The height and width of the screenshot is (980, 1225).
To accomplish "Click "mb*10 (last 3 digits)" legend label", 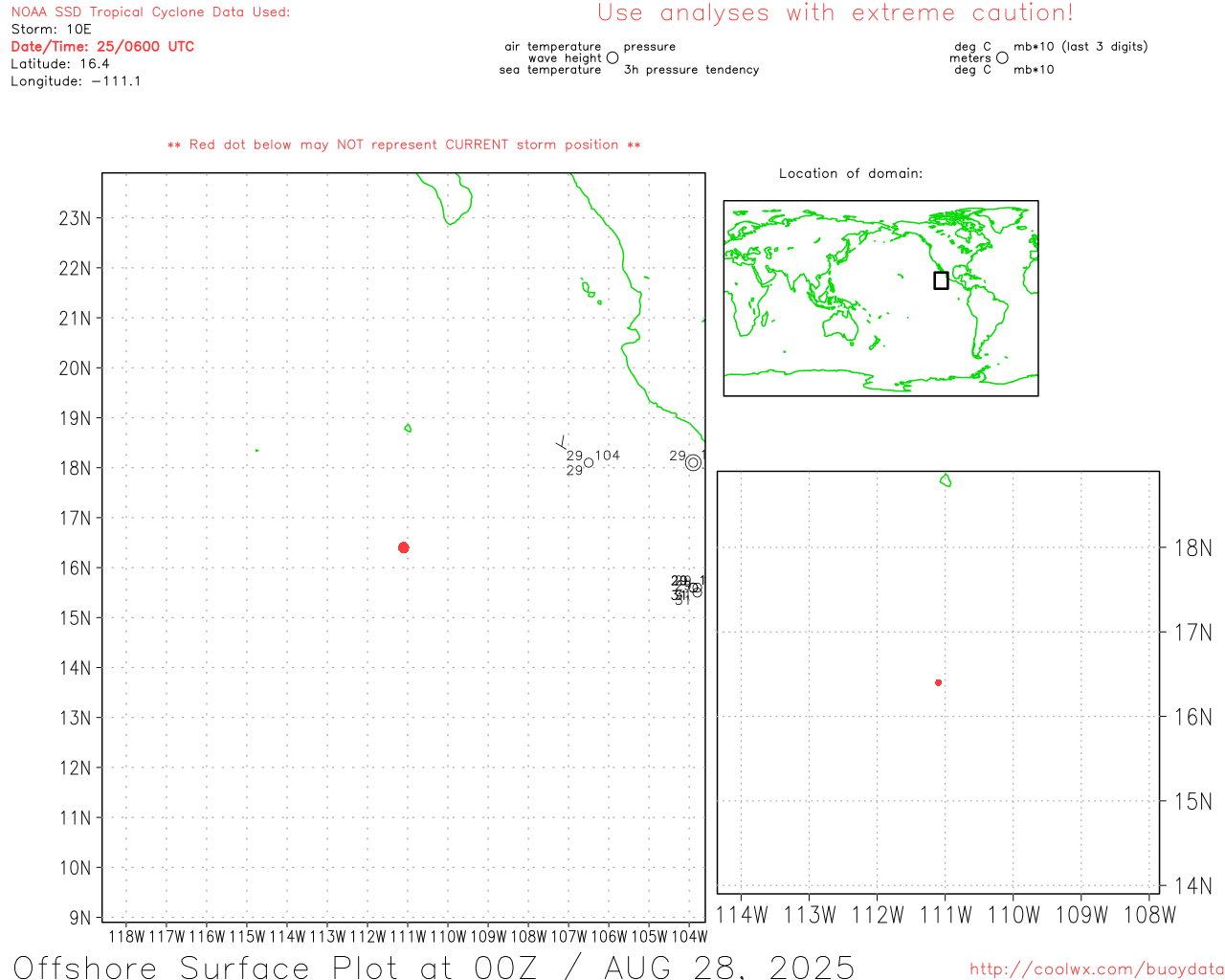I will click(1080, 47).
